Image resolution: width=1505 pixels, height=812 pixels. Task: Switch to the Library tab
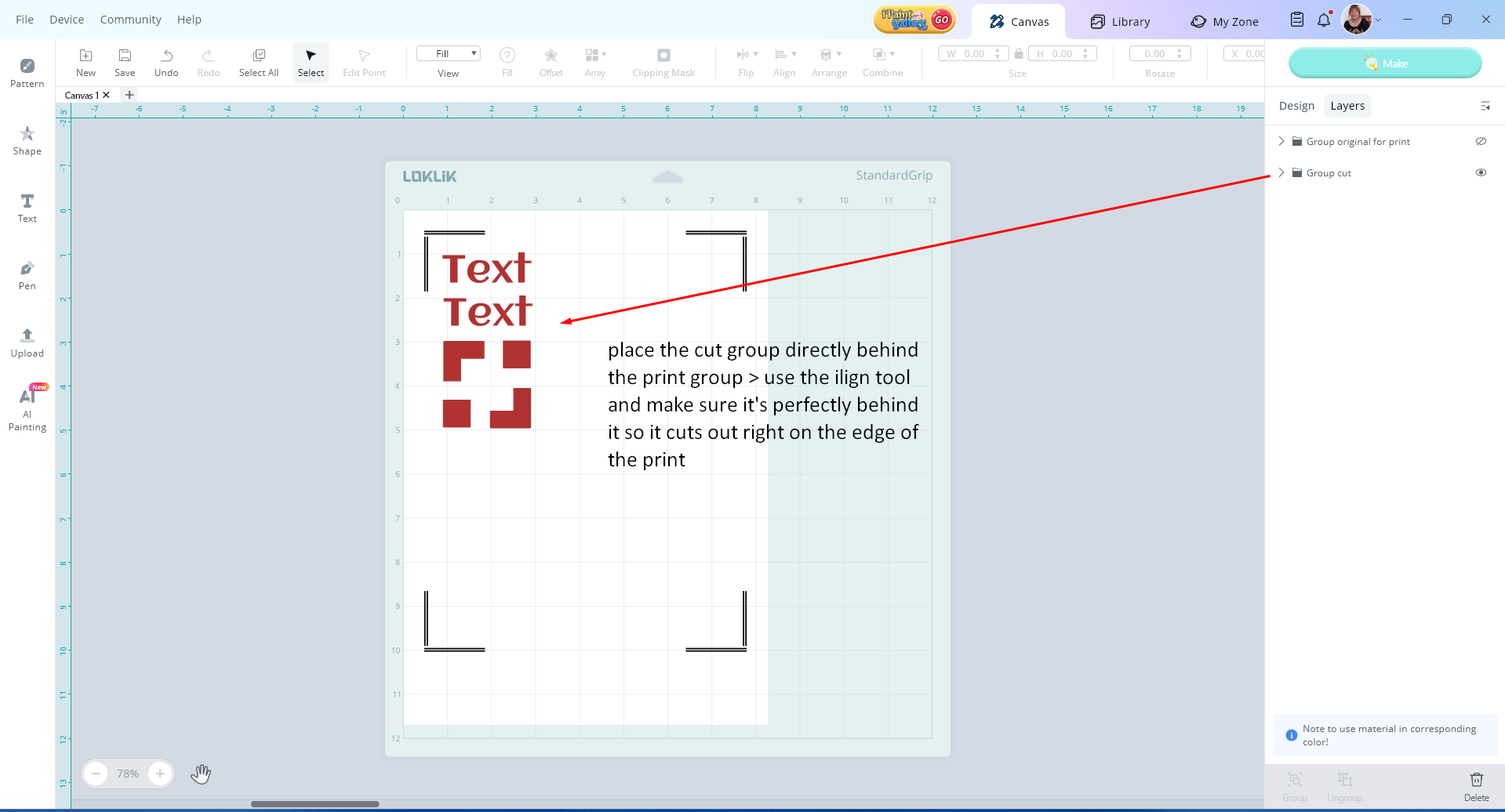[1120, 22]
